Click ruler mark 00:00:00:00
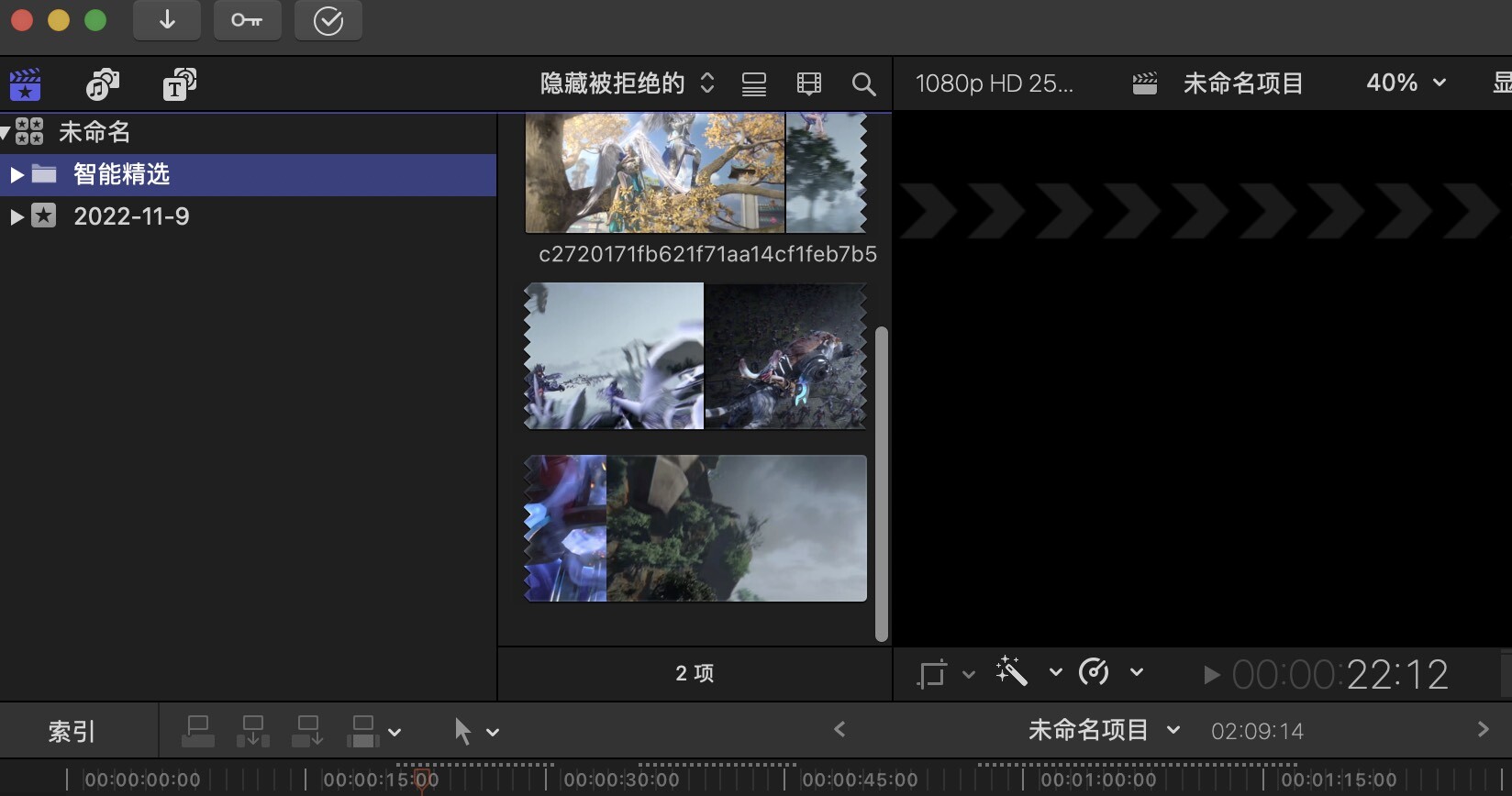The height and width of the screenshot is (796, 1512). tap(142, 780)
